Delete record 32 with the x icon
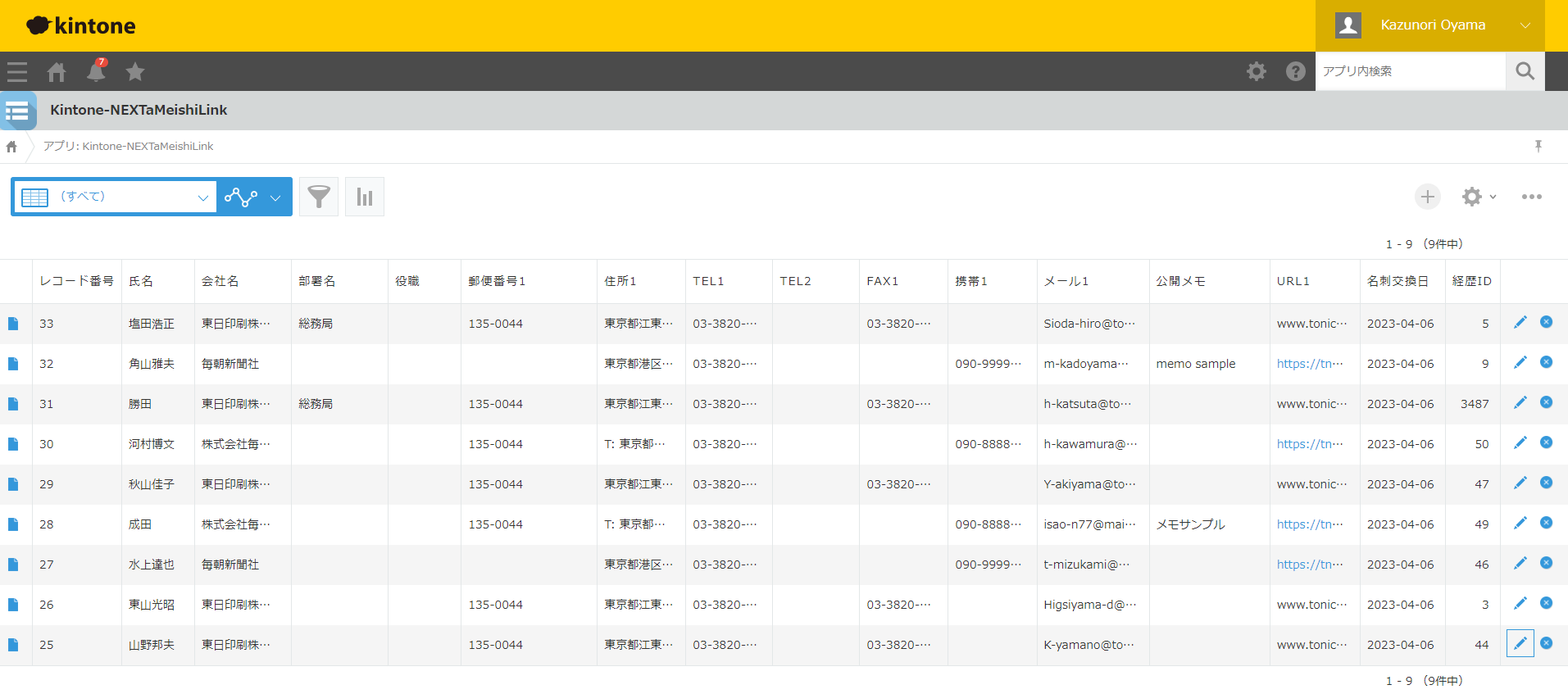This screenshot has height=694, width=1568. (1546, 362)
